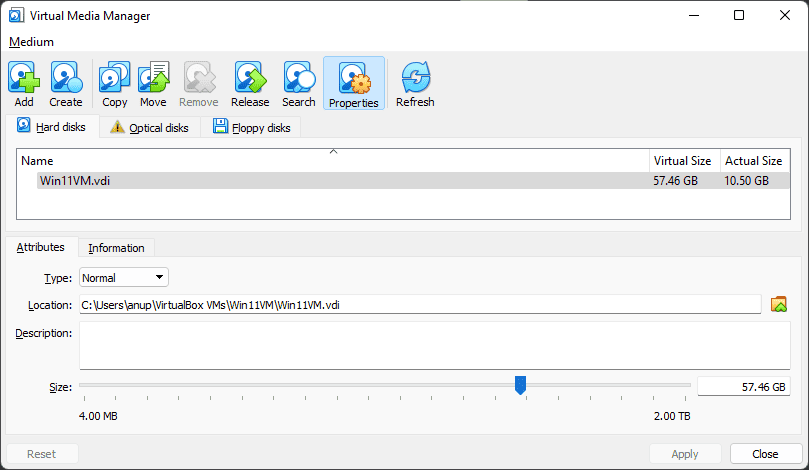Click the Virtual Media Manager title icon

pyautogui.click(x=15, y=15)
